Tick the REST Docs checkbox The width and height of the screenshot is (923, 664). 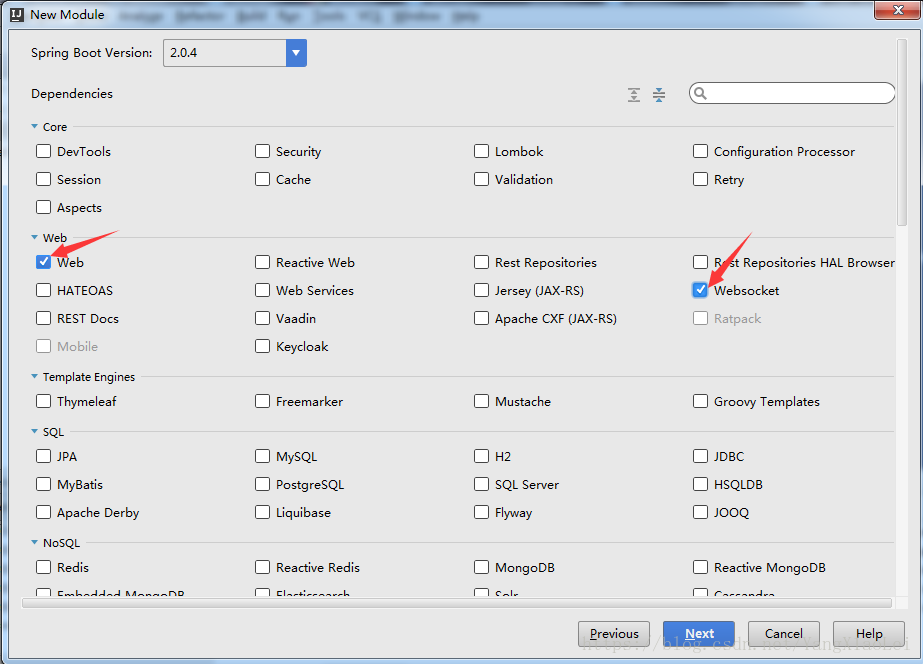tap(44, 318)
